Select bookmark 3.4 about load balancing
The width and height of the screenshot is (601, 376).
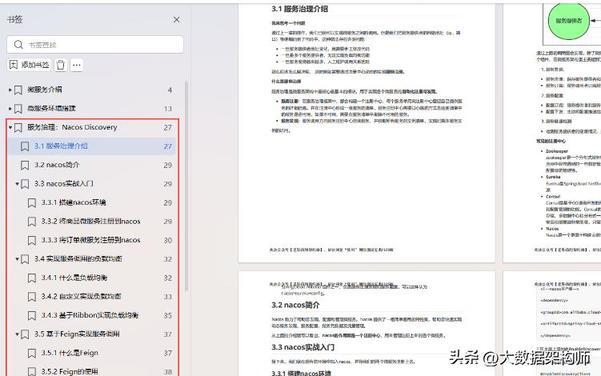78,259
